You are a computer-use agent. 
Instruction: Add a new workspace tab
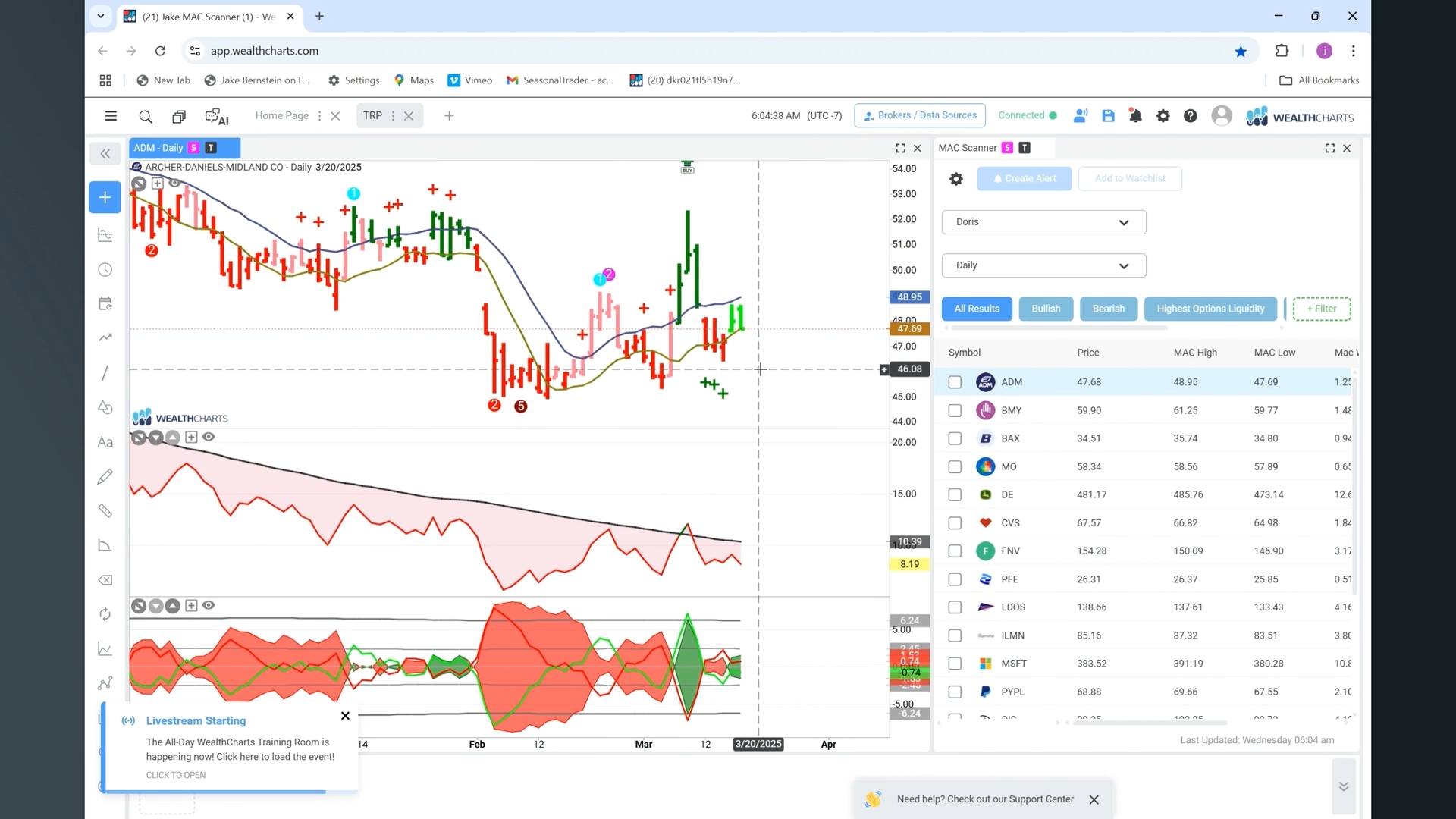449,116
